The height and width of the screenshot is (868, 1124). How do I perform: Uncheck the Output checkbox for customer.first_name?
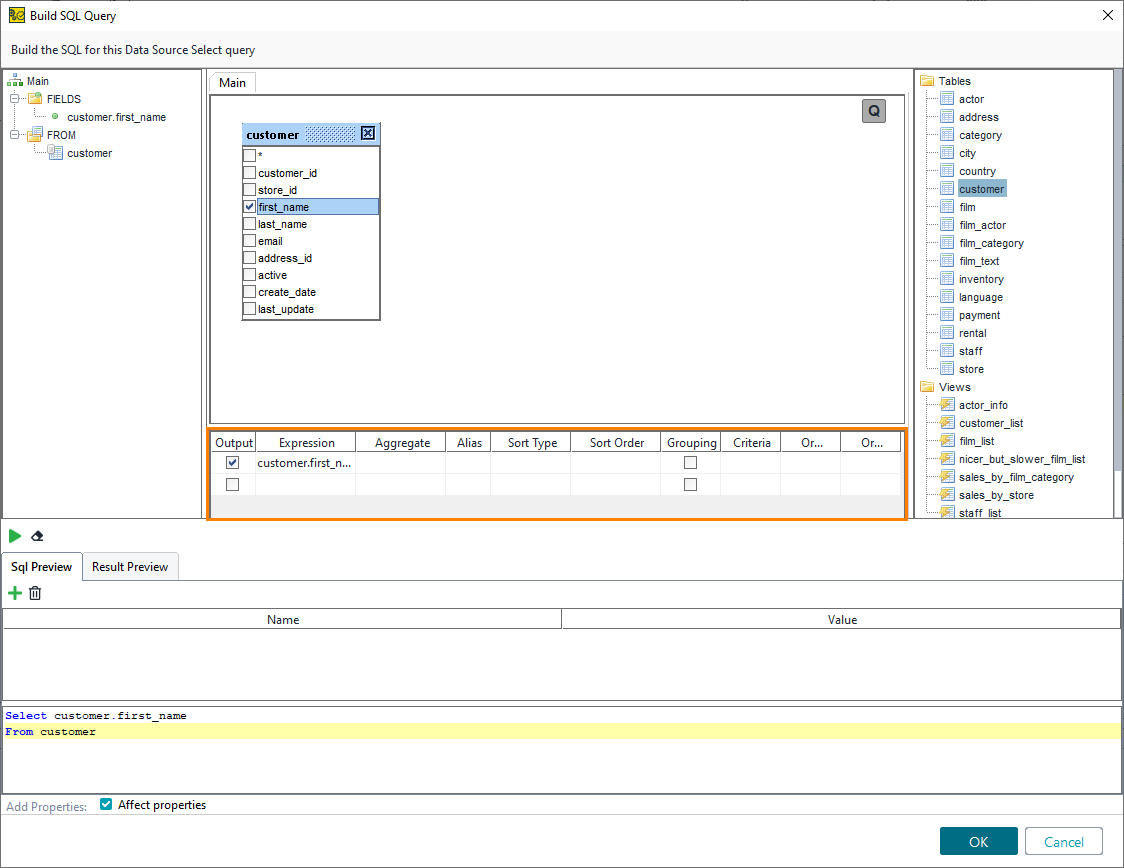(232, 462)
